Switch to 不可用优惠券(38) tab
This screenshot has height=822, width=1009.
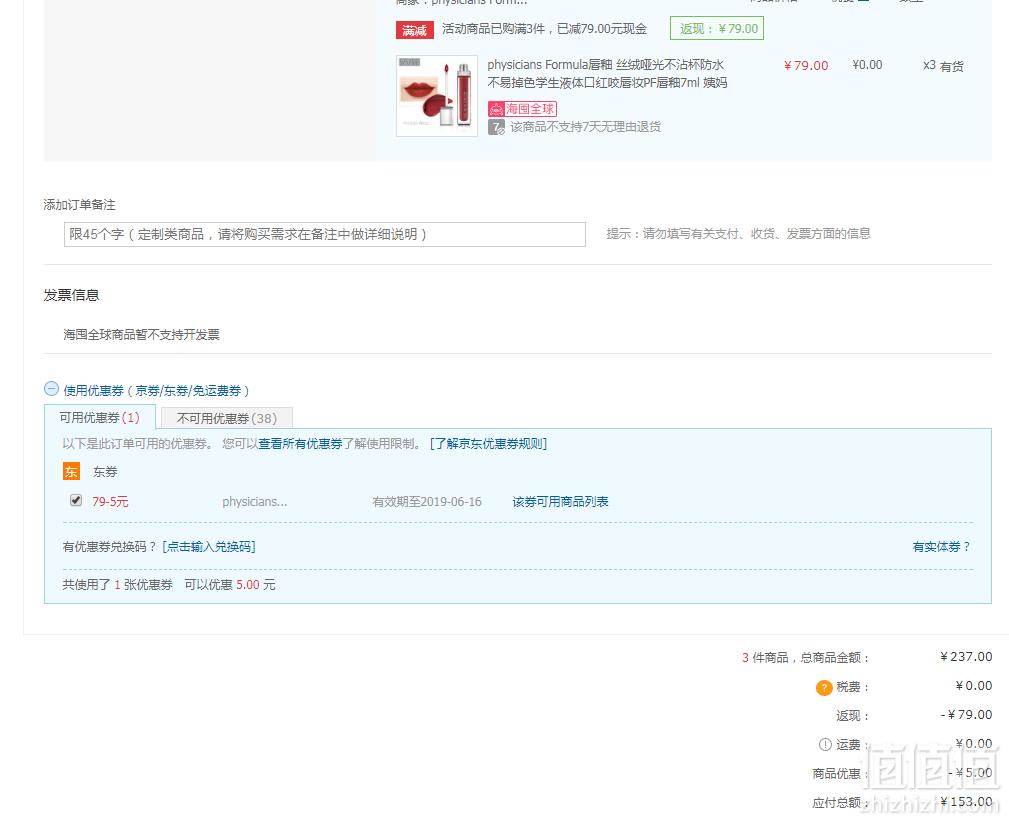pos(227,418)
